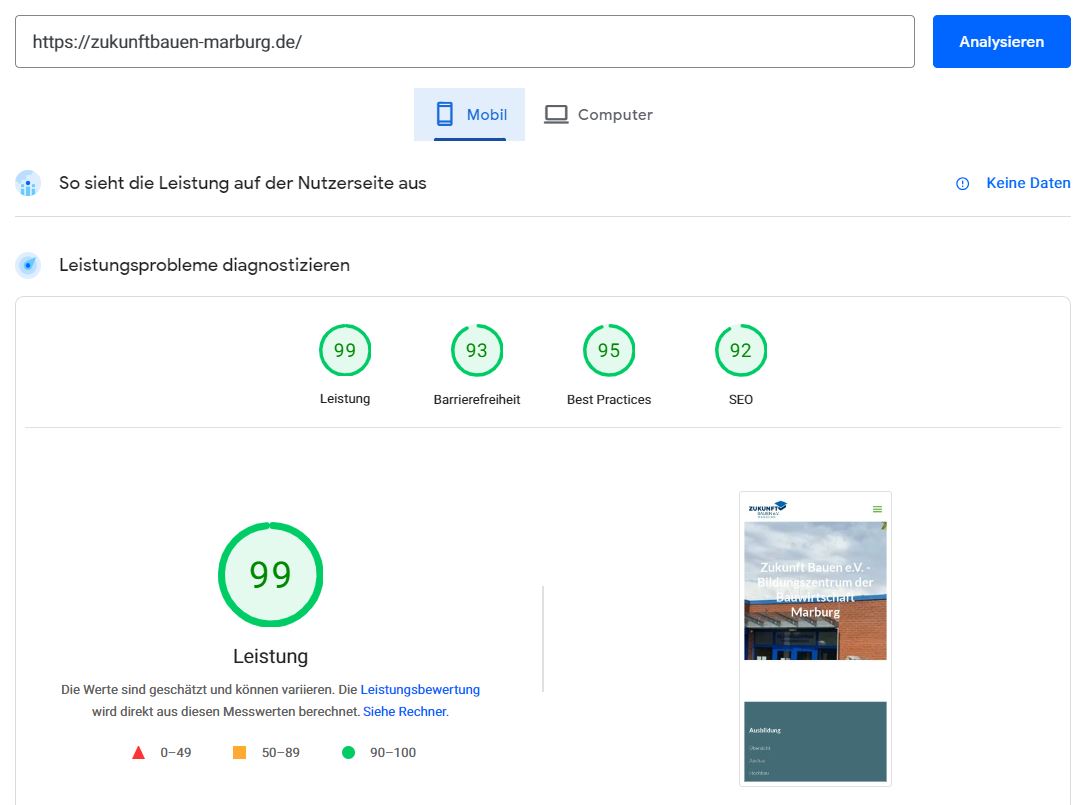Open the Leistungsbewertung link

[420, 690]
